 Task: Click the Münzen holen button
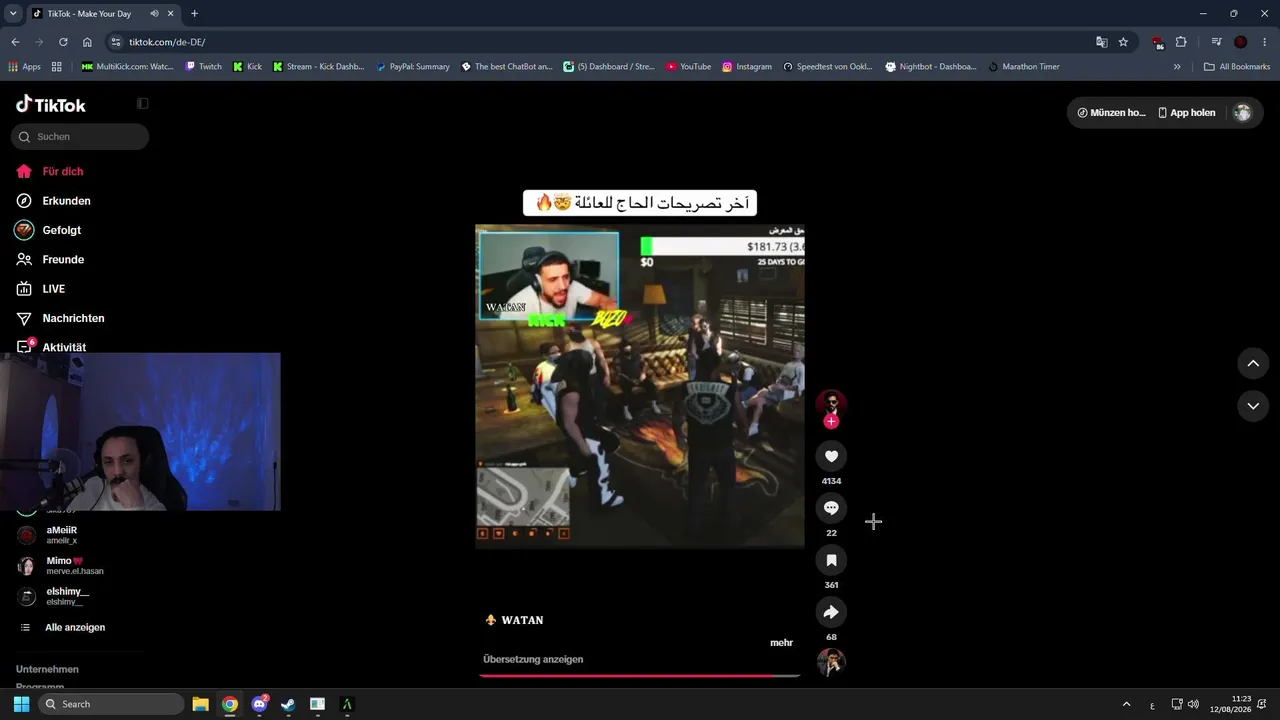click(1111, 113)
